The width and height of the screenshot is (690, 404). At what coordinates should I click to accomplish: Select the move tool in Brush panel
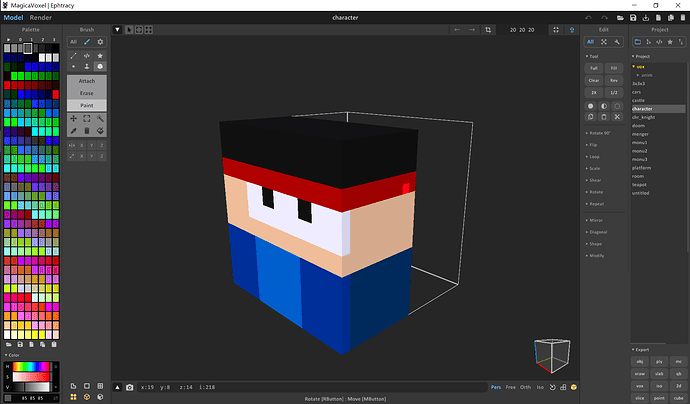[x=73, y=118]
